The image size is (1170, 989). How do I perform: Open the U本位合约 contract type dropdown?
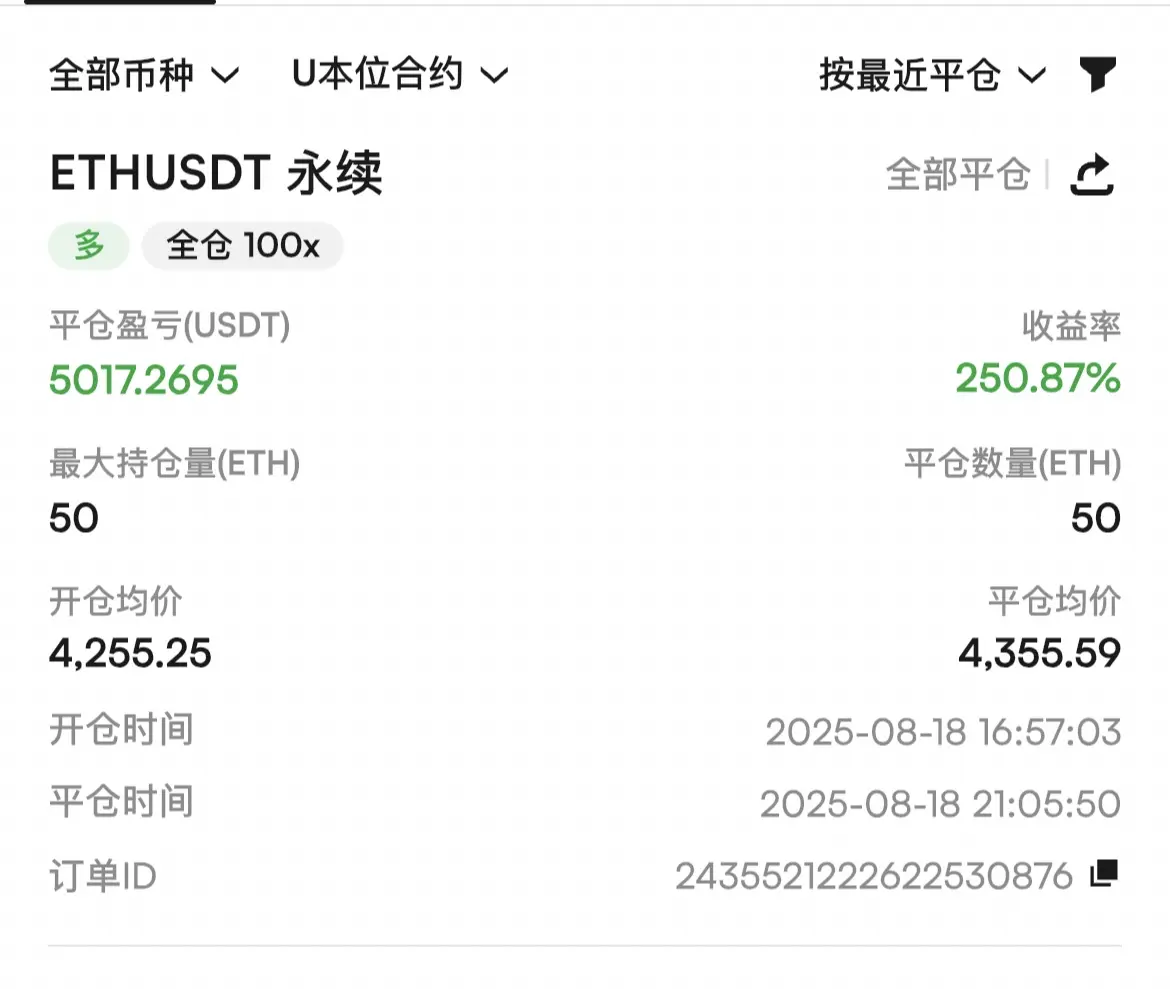pyautogui.click(x=400, y=74)
